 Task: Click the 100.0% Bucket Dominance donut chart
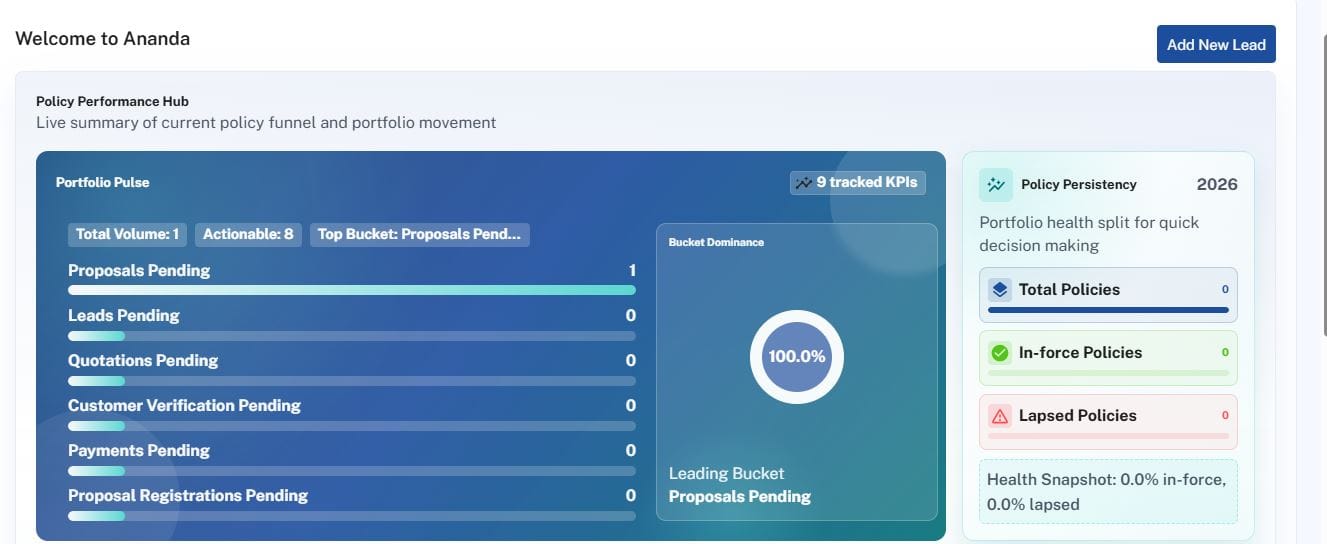pyautogui.click(x=796, y=357)
